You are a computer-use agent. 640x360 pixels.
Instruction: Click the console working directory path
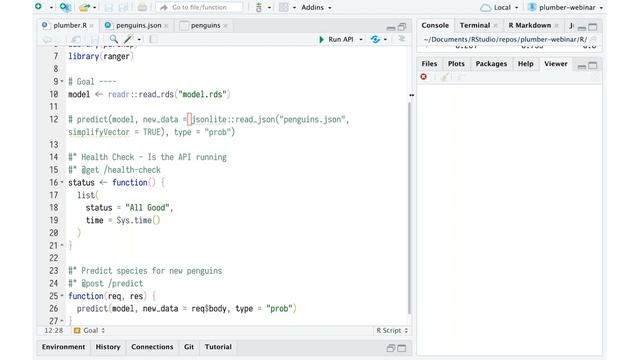pos(505,40)
